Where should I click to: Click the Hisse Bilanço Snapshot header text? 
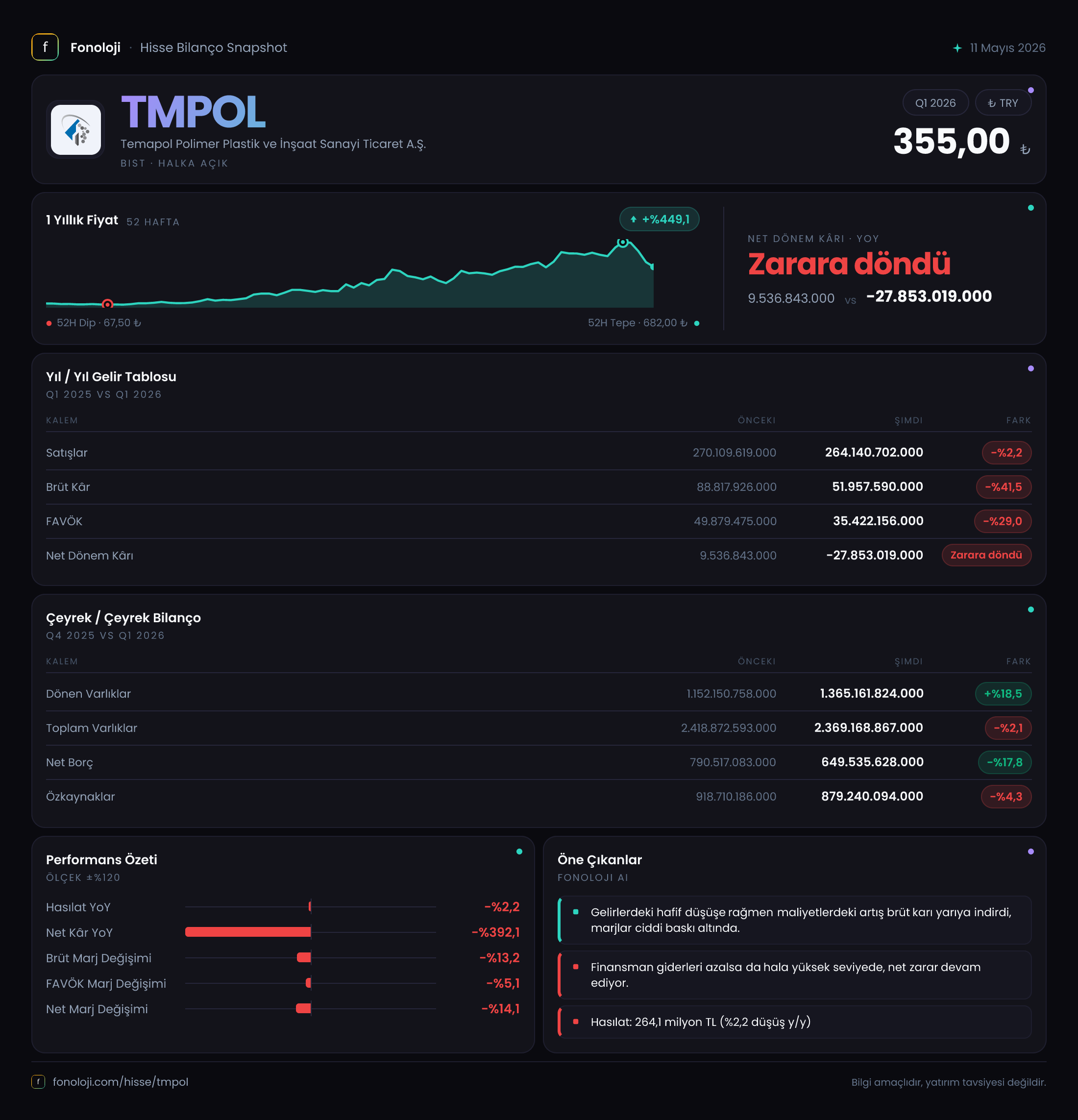(213, 48)
